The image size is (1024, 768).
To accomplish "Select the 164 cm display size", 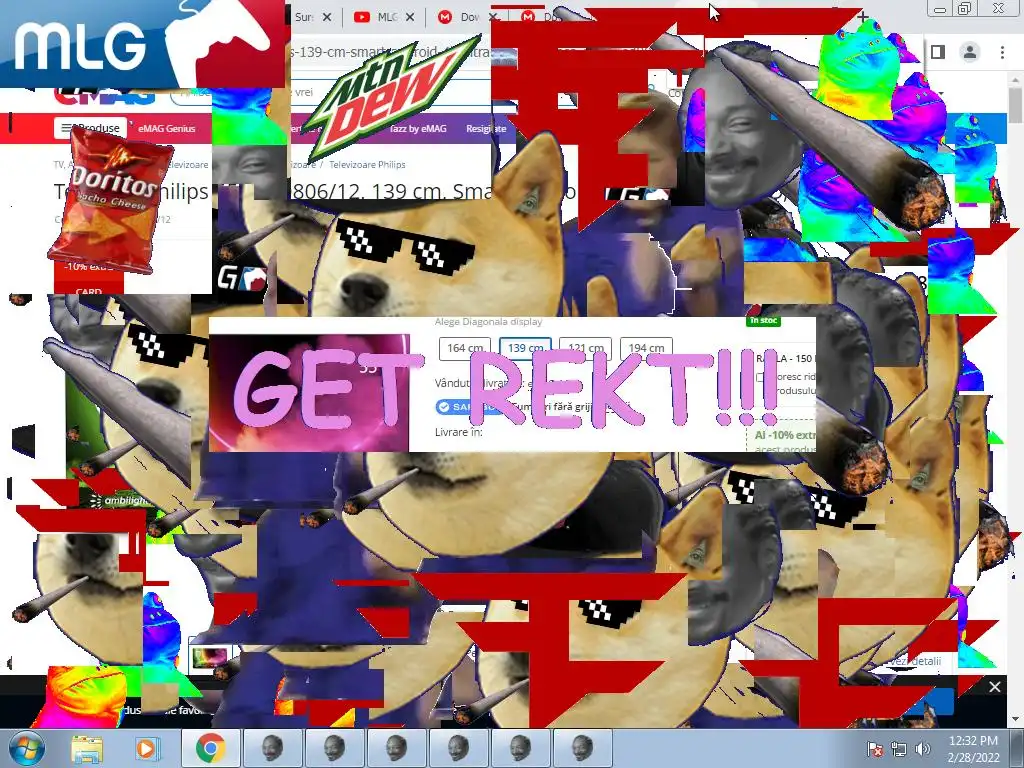I will 465,348.
